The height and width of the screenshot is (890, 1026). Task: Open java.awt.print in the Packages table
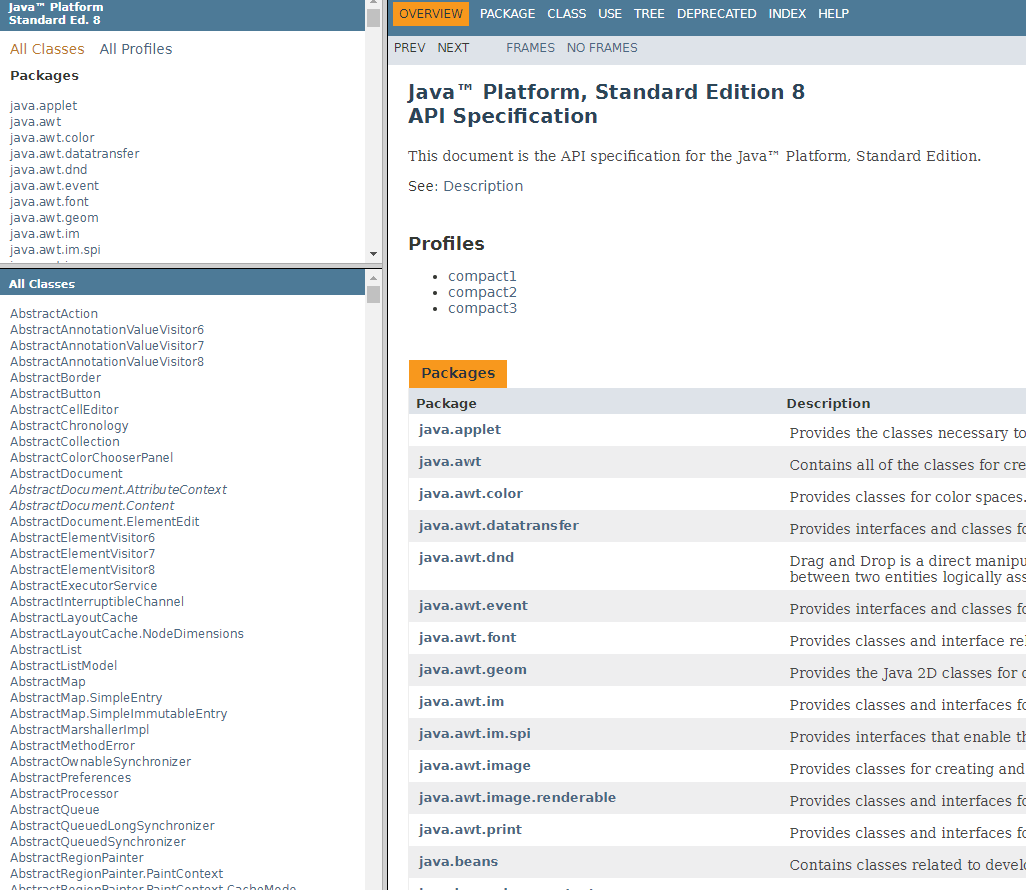(x=470, y=830)
